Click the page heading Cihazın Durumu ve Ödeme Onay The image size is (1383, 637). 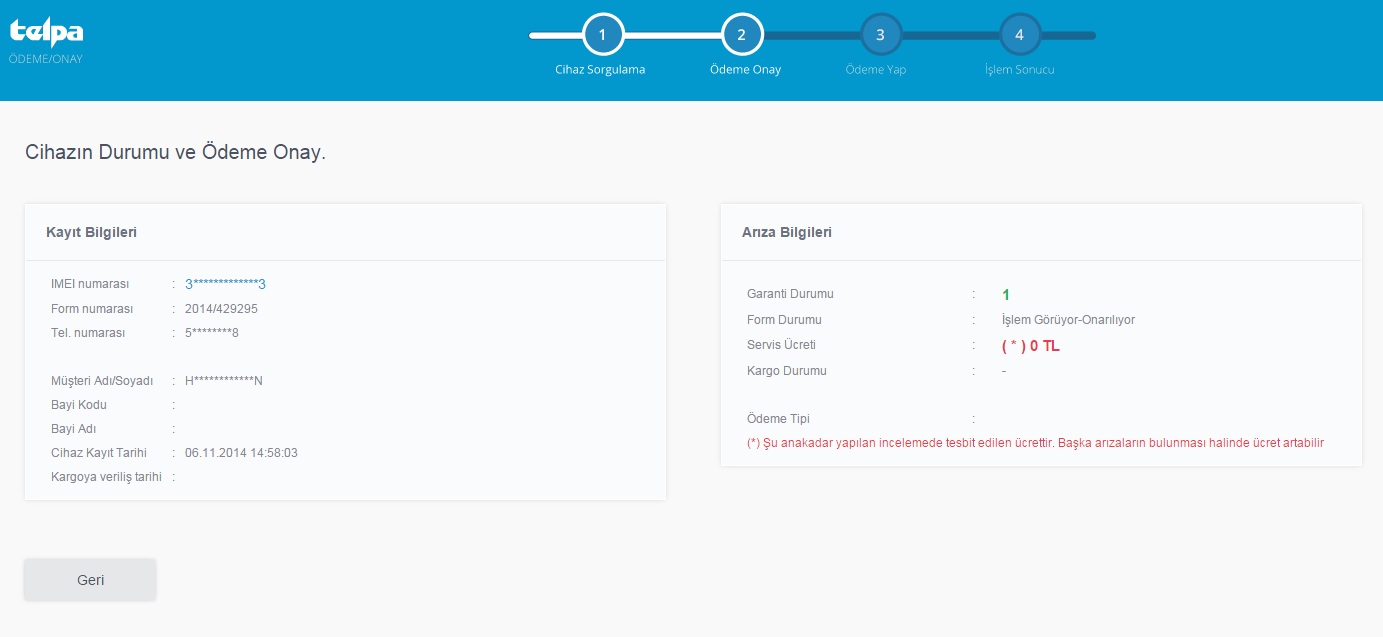(175, 153)
